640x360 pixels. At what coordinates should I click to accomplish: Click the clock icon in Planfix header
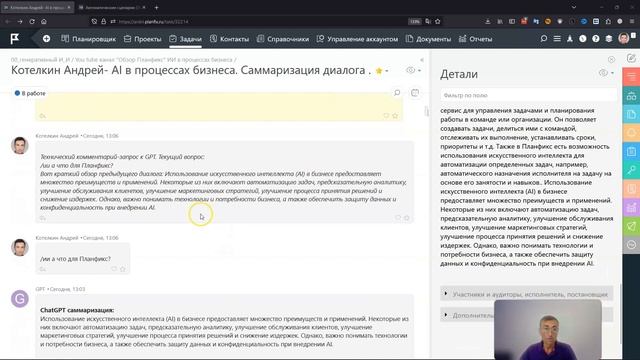(583, 39)
